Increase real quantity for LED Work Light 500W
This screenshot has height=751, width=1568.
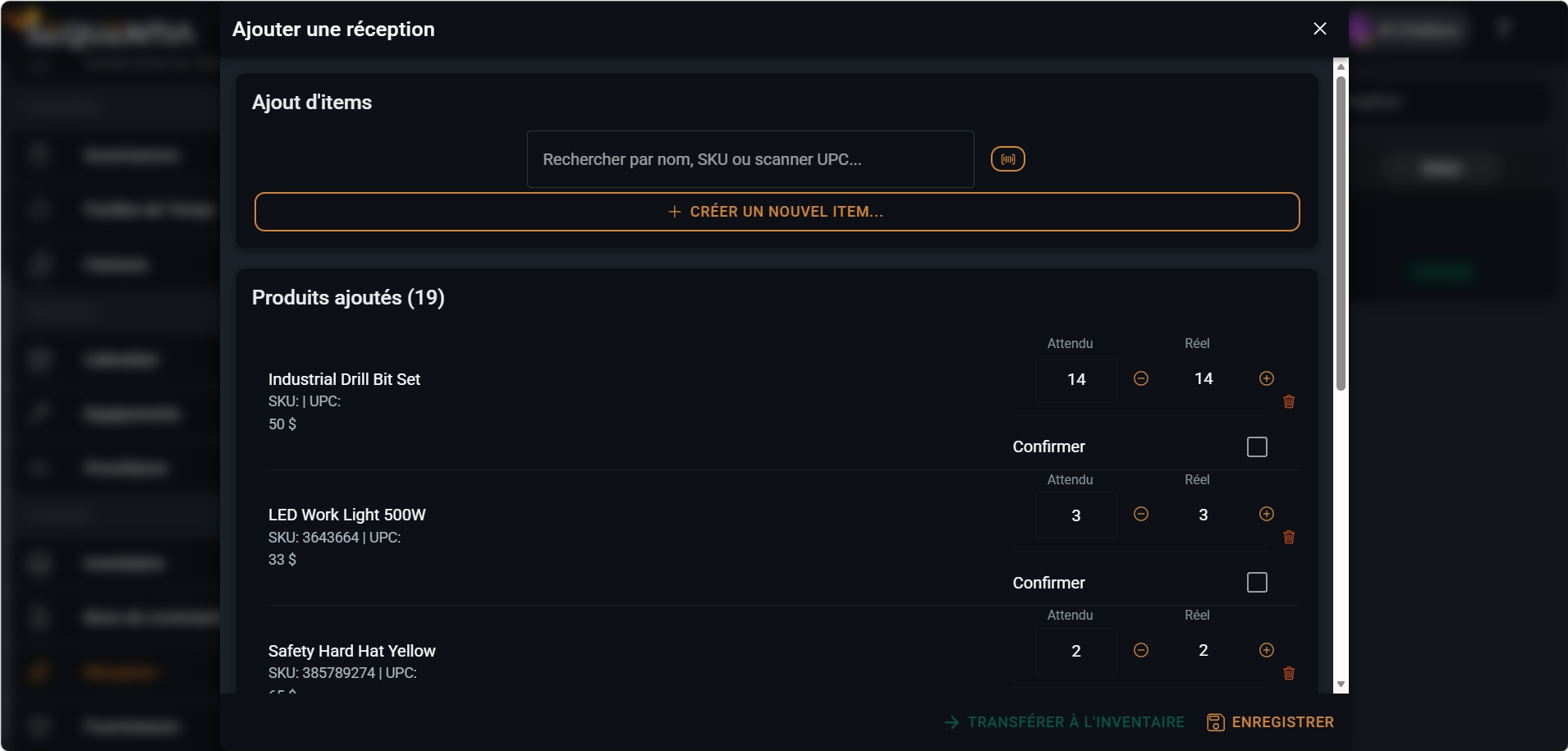(1267, 514)
